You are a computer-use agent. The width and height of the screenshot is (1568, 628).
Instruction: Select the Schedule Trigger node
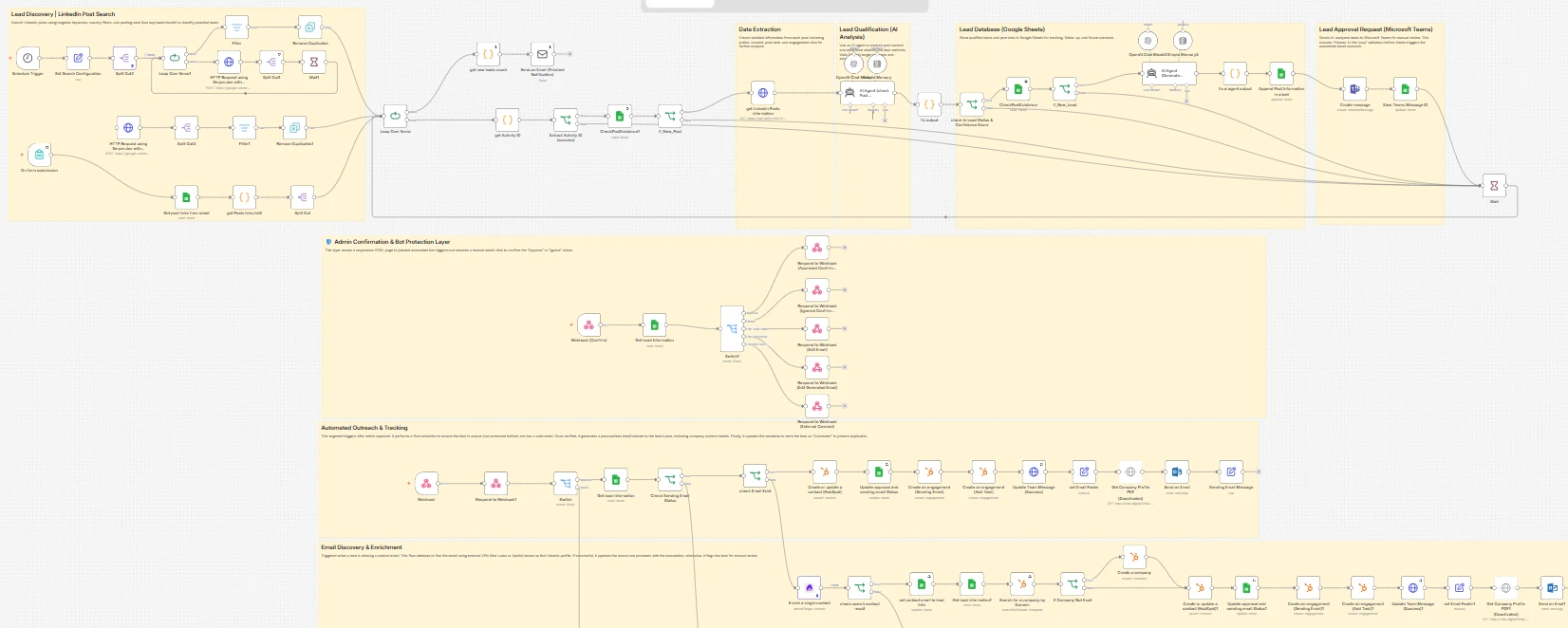[x=28, y=59]
